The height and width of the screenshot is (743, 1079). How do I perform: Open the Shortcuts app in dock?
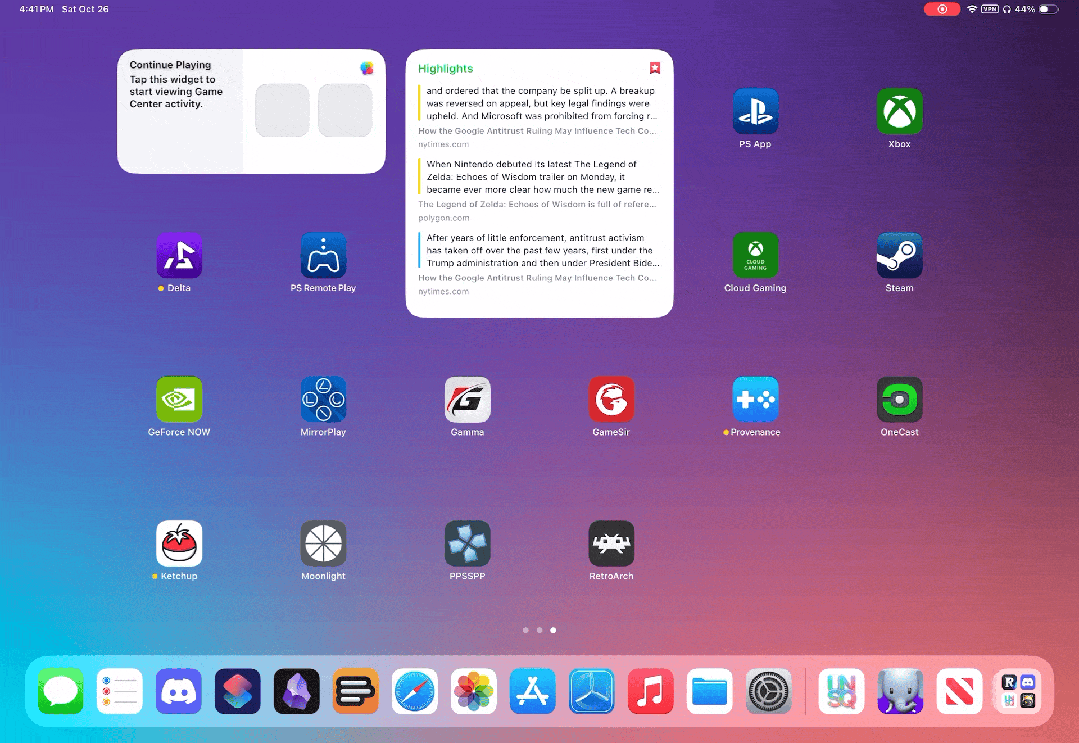click(x=237, y=691)
